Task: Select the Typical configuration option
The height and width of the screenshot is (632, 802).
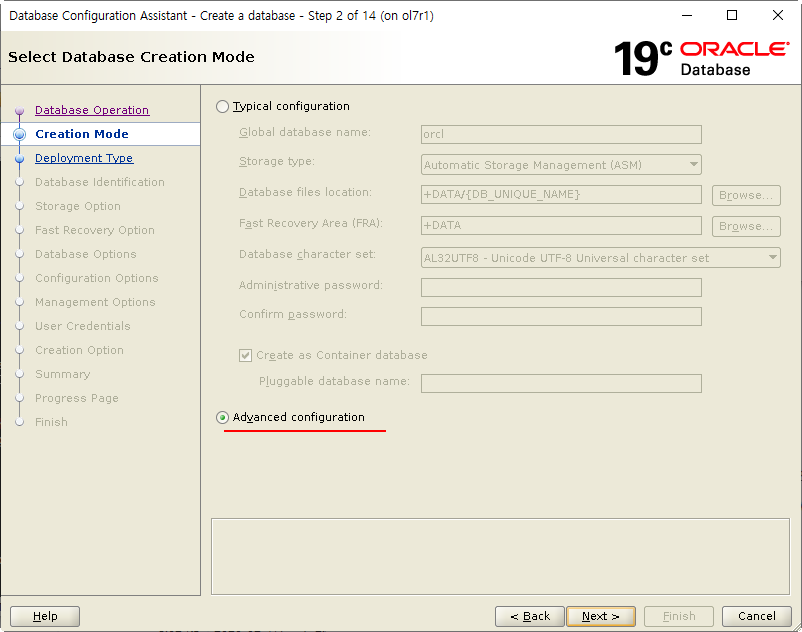Action: tap(222, 106)
